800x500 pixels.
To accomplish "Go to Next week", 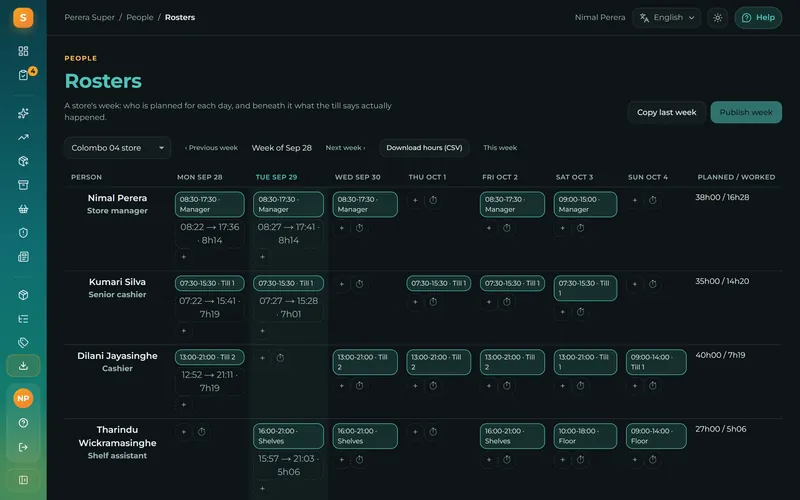I will tap(345, 148).
